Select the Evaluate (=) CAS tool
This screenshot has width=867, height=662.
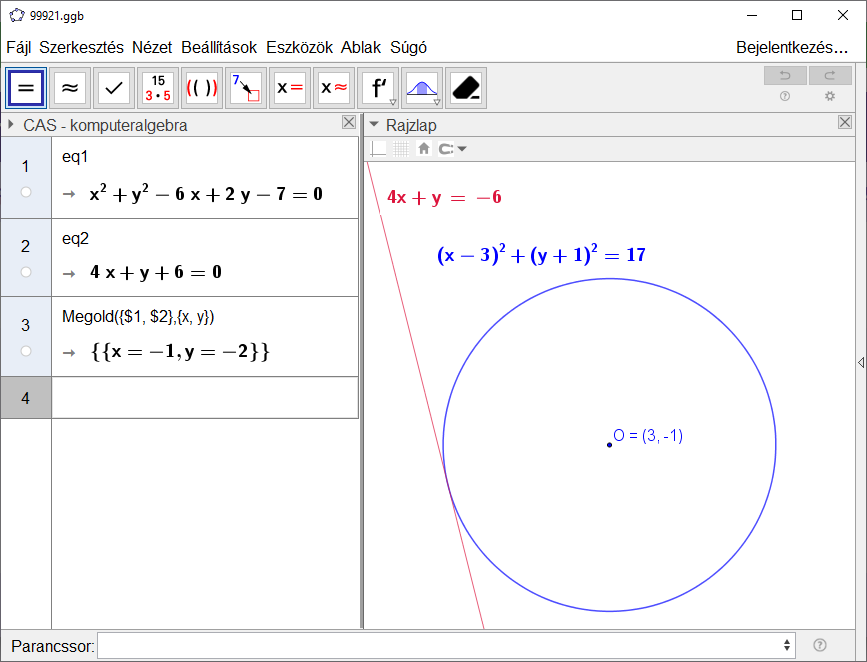pos(26,88)
